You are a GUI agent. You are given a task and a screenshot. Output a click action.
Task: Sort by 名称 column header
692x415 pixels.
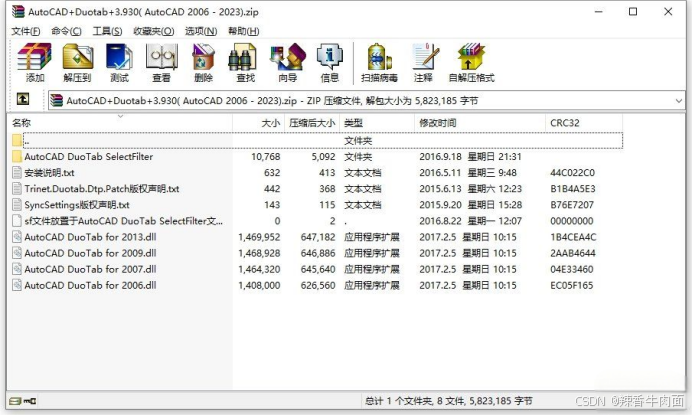[x=120, y=123]
